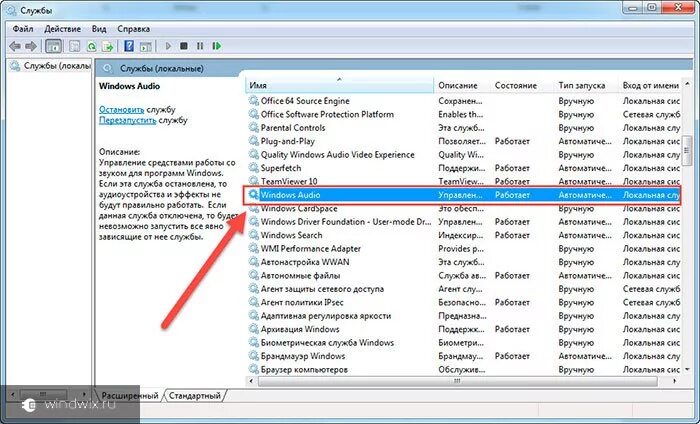Refresh the services list
Image resolution: width=700 pixels, height=424 pixels.
(x=92, y=46)
